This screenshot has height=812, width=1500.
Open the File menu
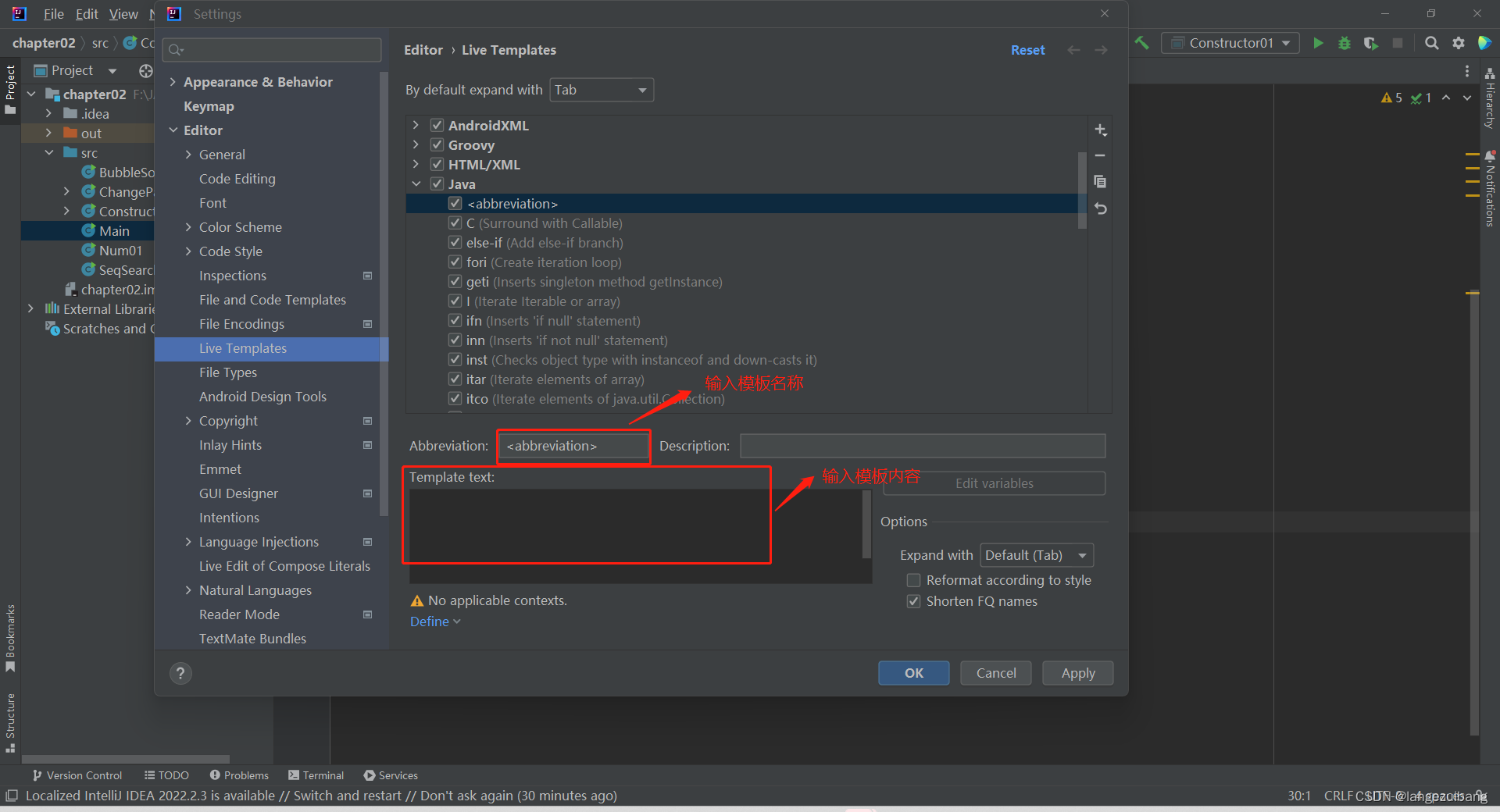click(x=53, y=14)
